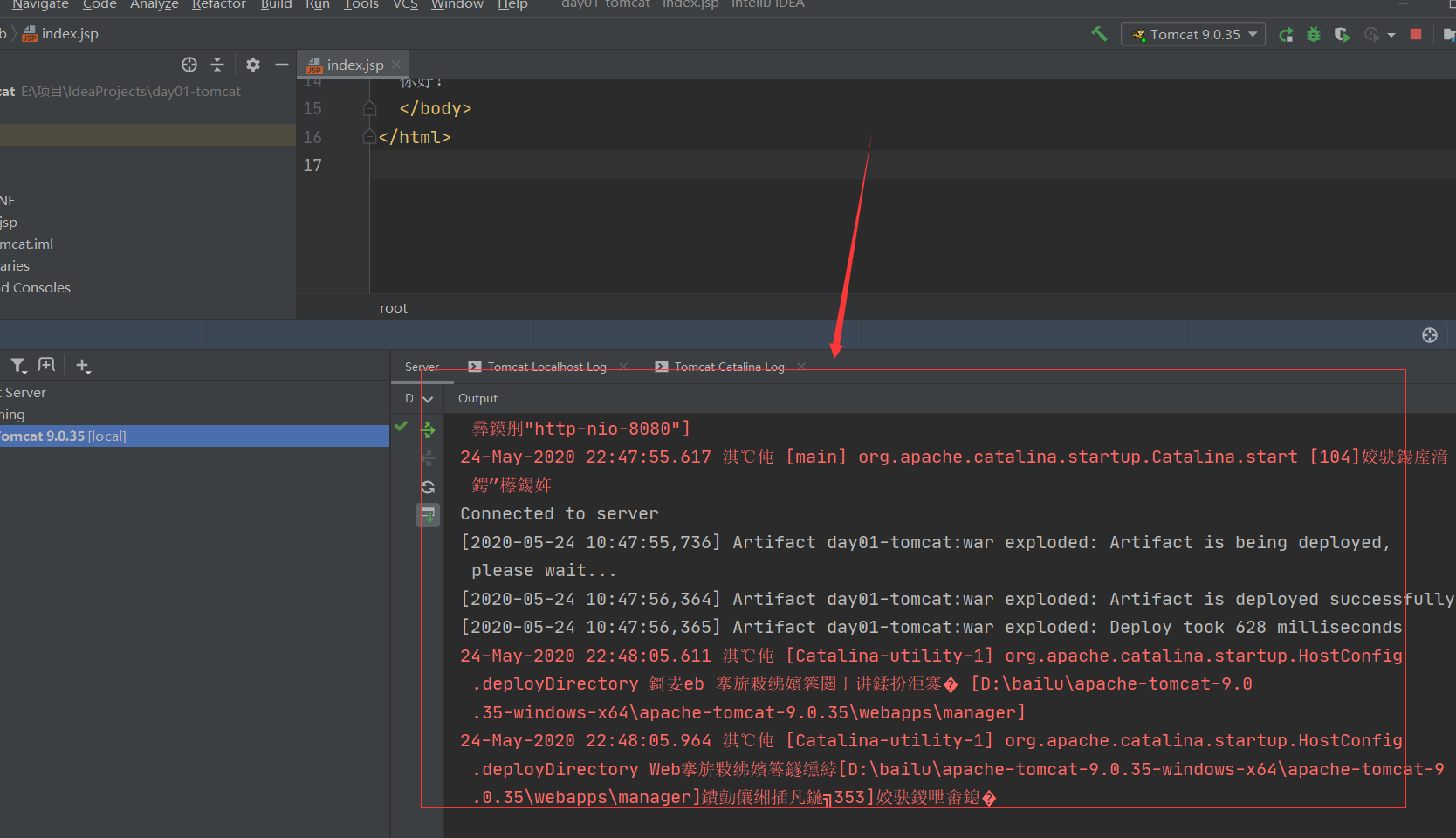Open the Tools menu
1456x838 pixels.
point(361,4)
